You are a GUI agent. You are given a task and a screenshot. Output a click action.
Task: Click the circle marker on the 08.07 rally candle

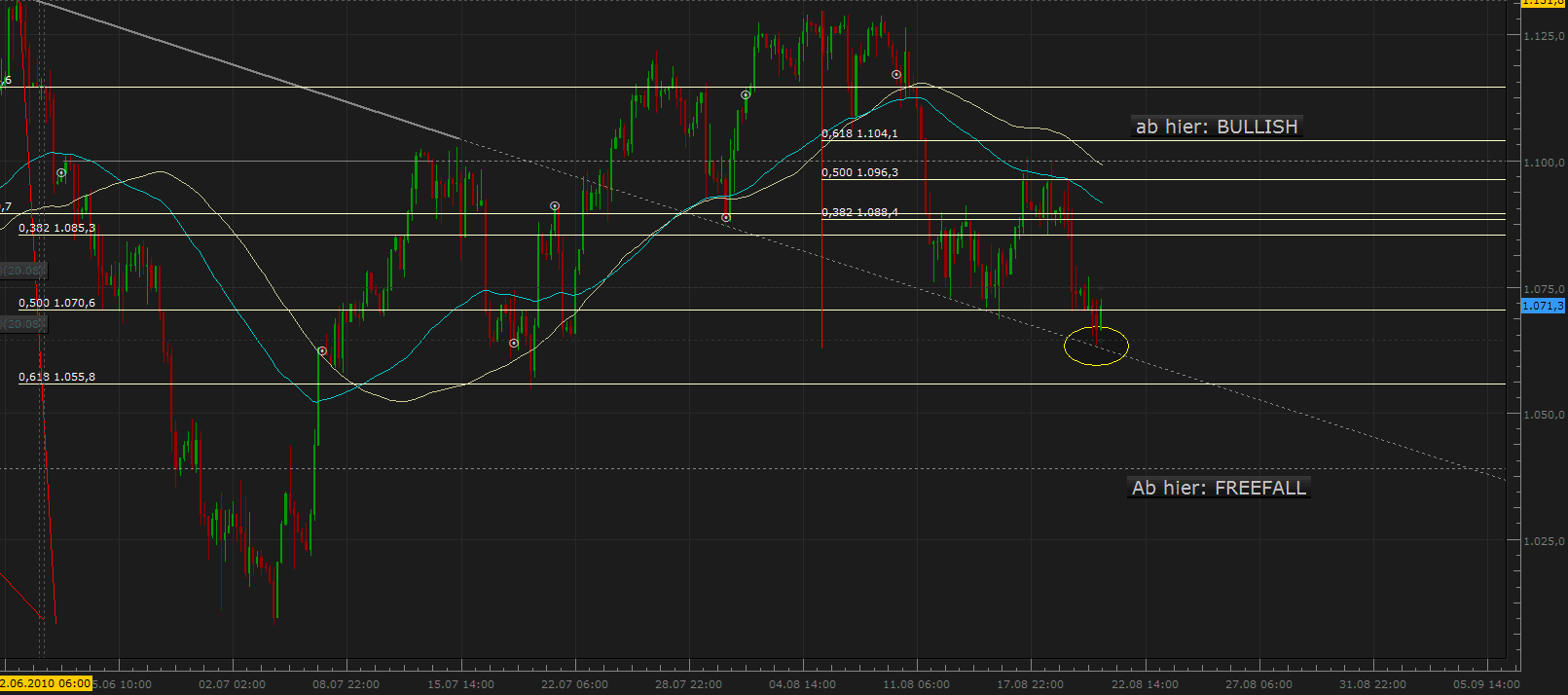(x=322, y=350)
